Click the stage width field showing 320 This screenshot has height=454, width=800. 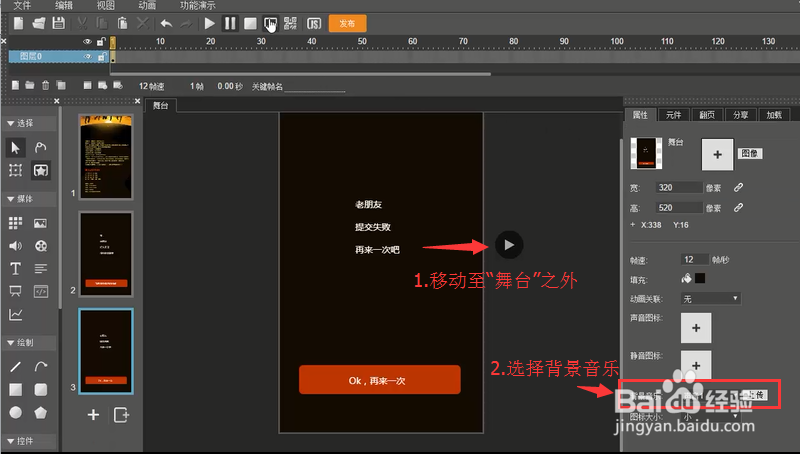pyautogui.click(x=679, y=188)
